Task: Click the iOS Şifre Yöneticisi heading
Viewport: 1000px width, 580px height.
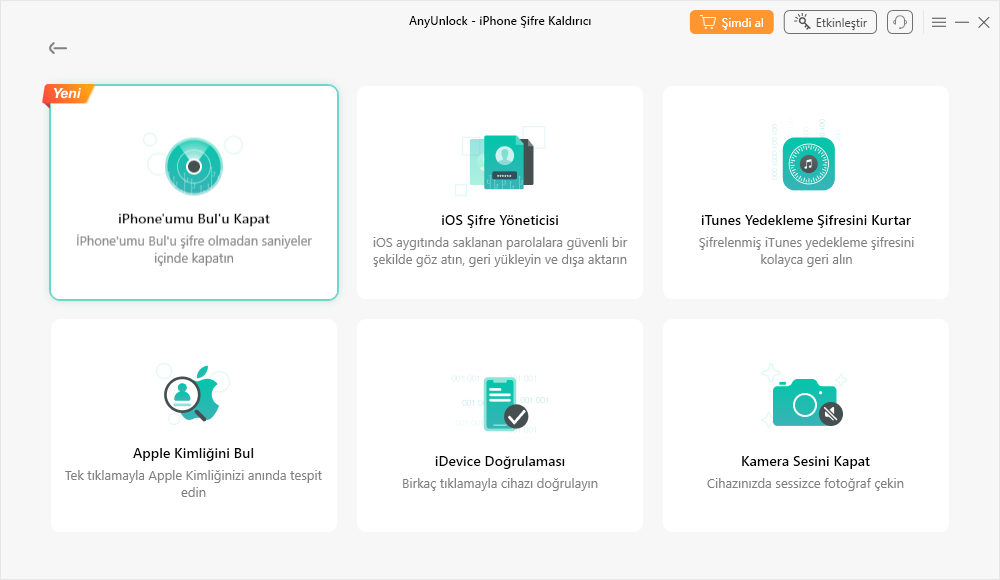Action: tap(500, 220)
